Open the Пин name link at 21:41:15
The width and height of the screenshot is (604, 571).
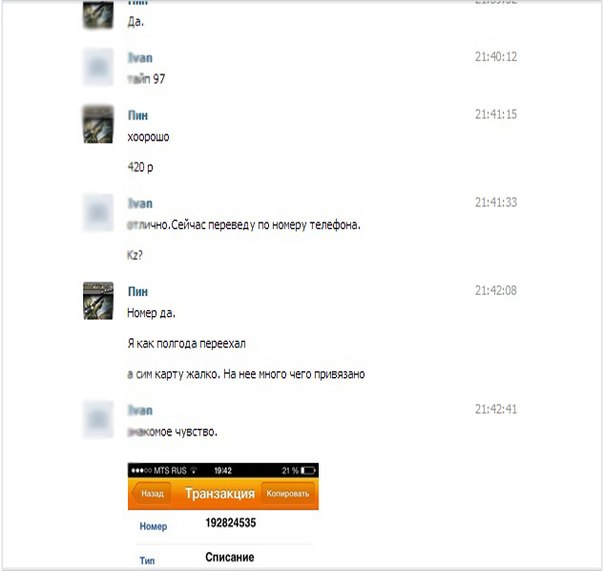[138, 115]
